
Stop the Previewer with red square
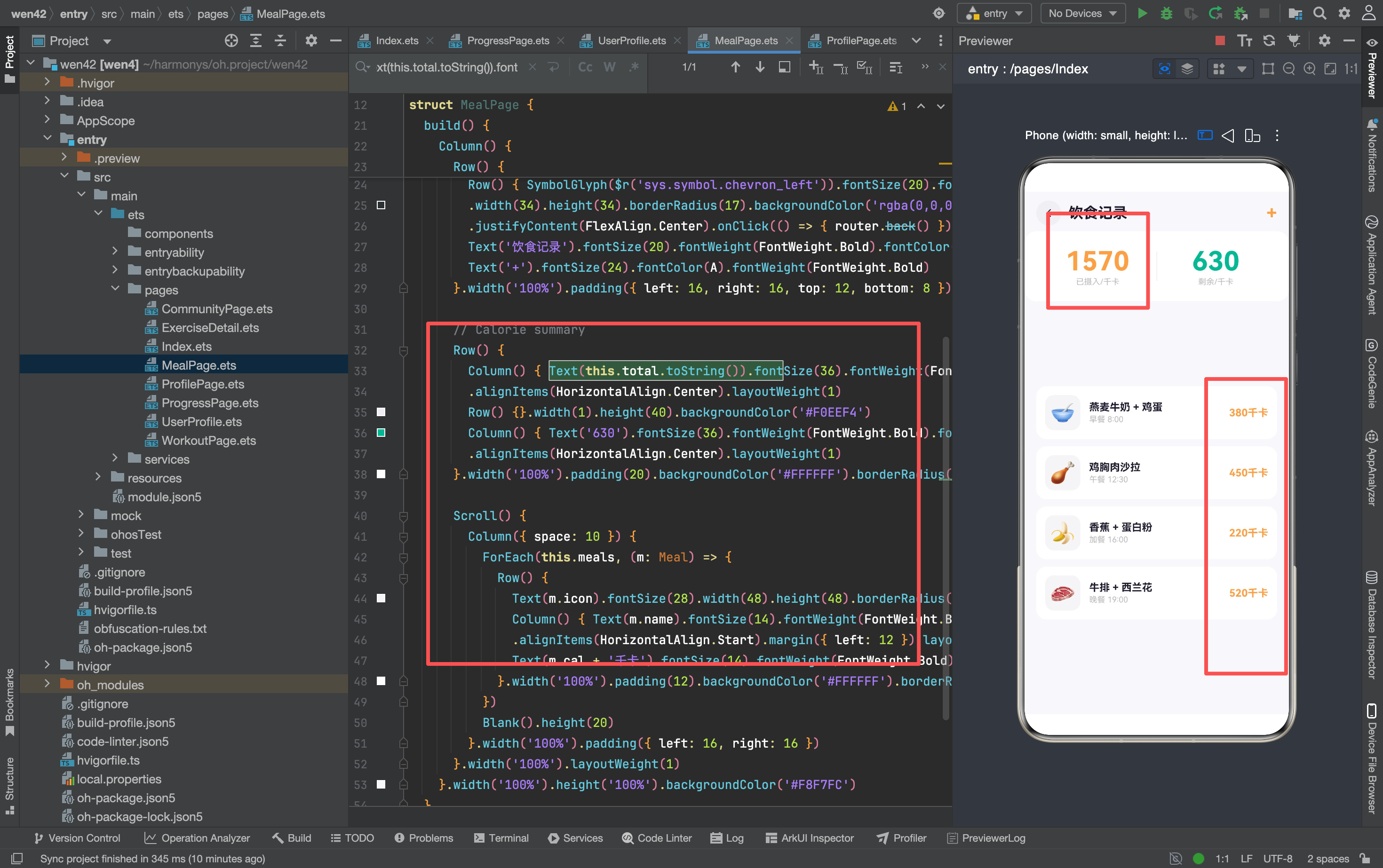click(1220, 41)
